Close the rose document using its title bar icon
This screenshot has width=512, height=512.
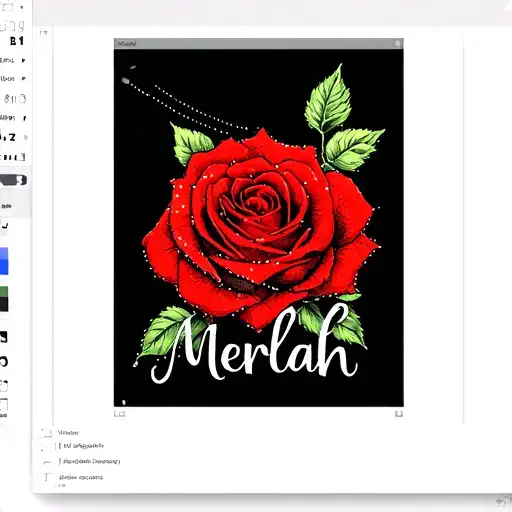tap(397, 44)
